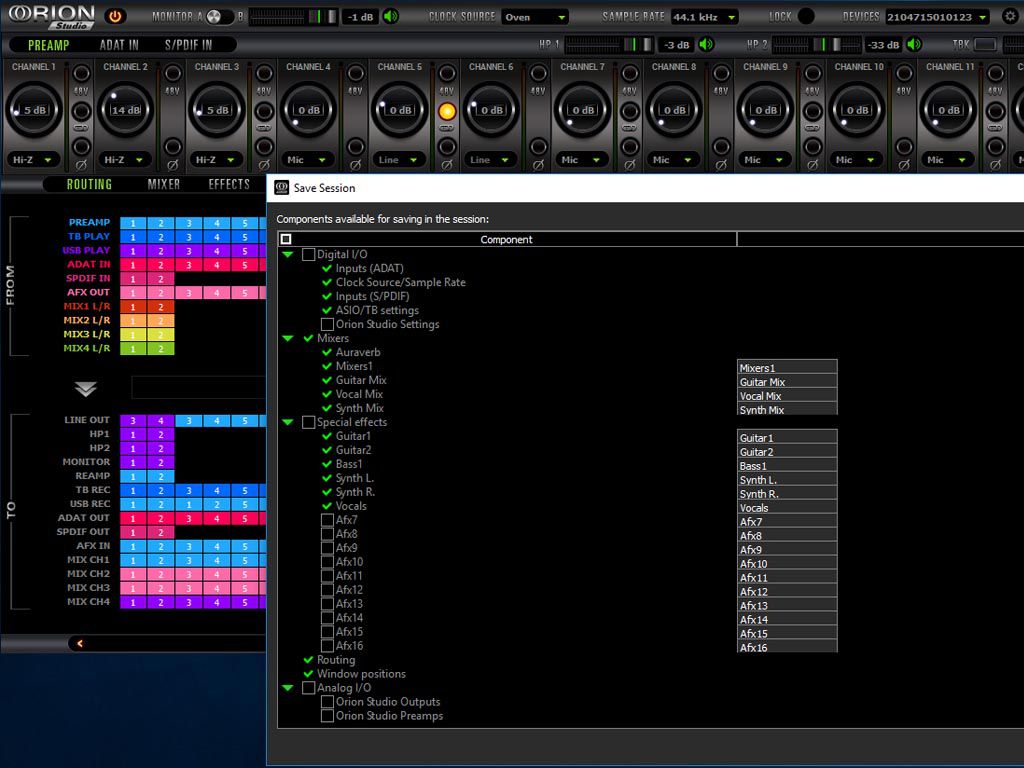Switch to the PREAMP tab
The width and height of the screenshot is (1024, 768).
tap(48, 45)
